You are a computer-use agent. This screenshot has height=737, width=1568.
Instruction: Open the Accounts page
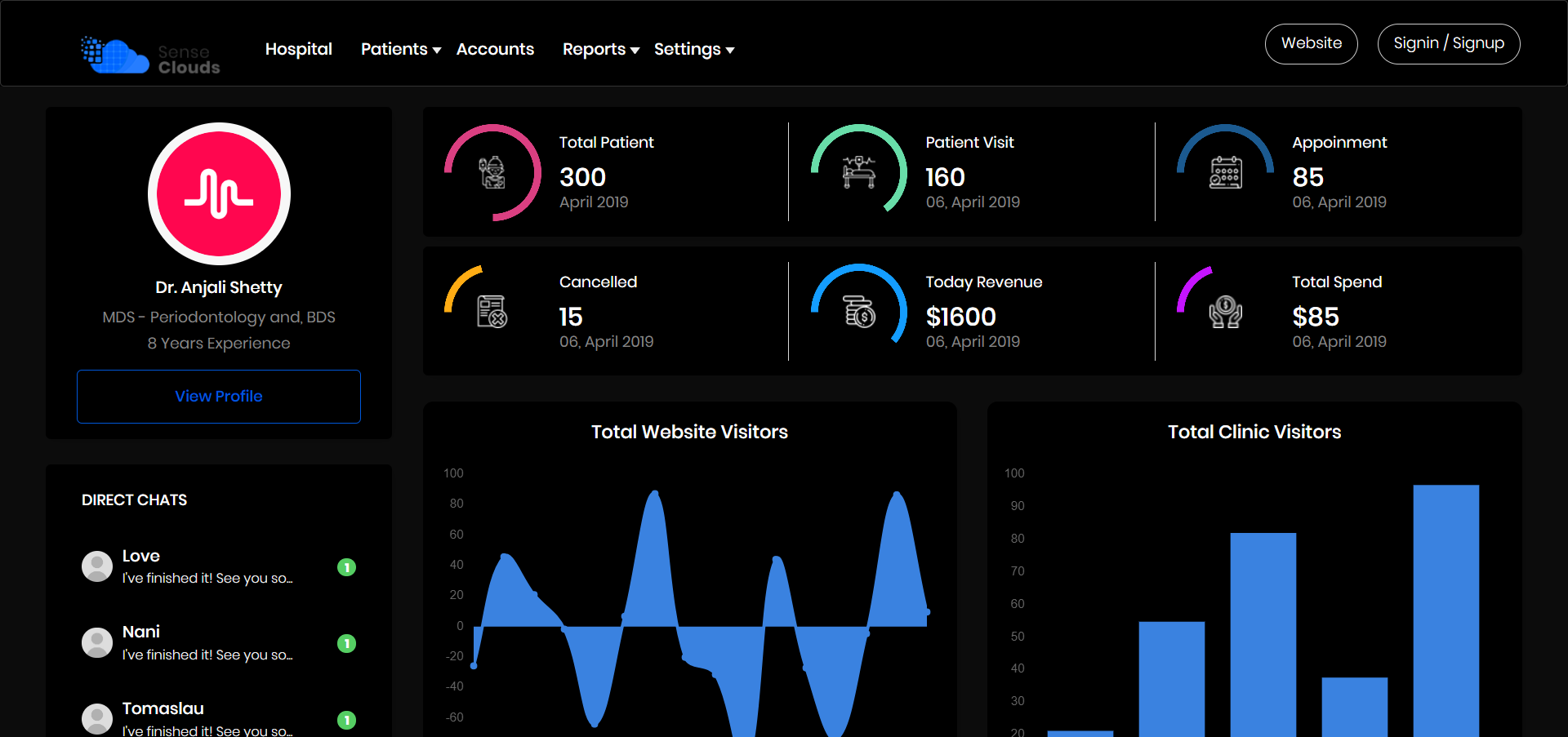(x=495, y=49)
